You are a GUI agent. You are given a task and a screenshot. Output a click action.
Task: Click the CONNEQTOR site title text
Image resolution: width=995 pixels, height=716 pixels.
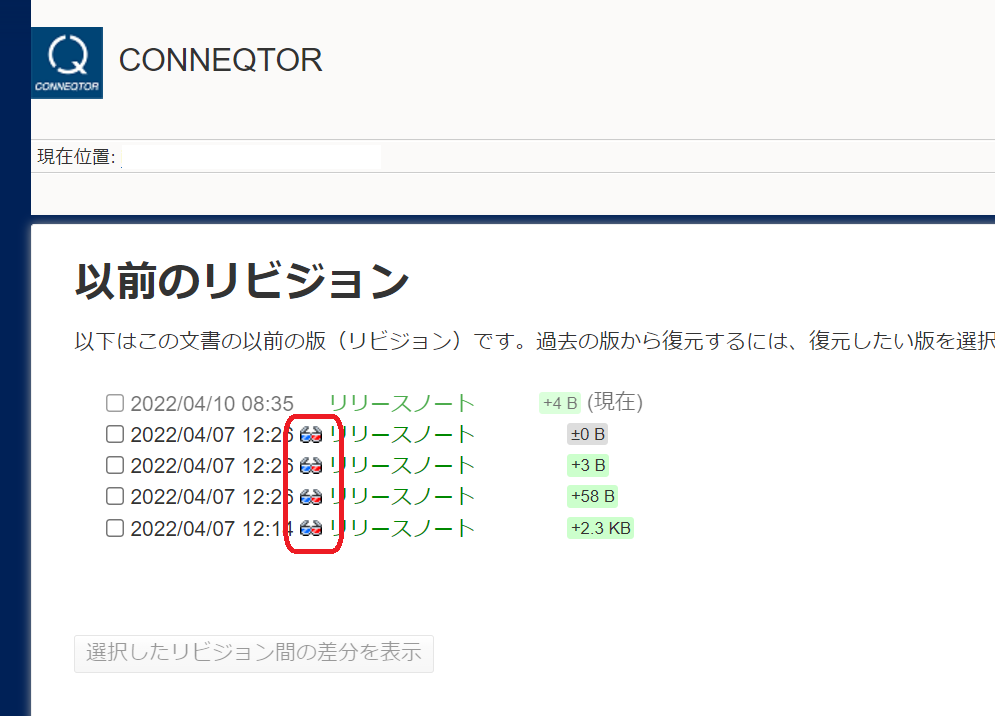click(220, 60)
